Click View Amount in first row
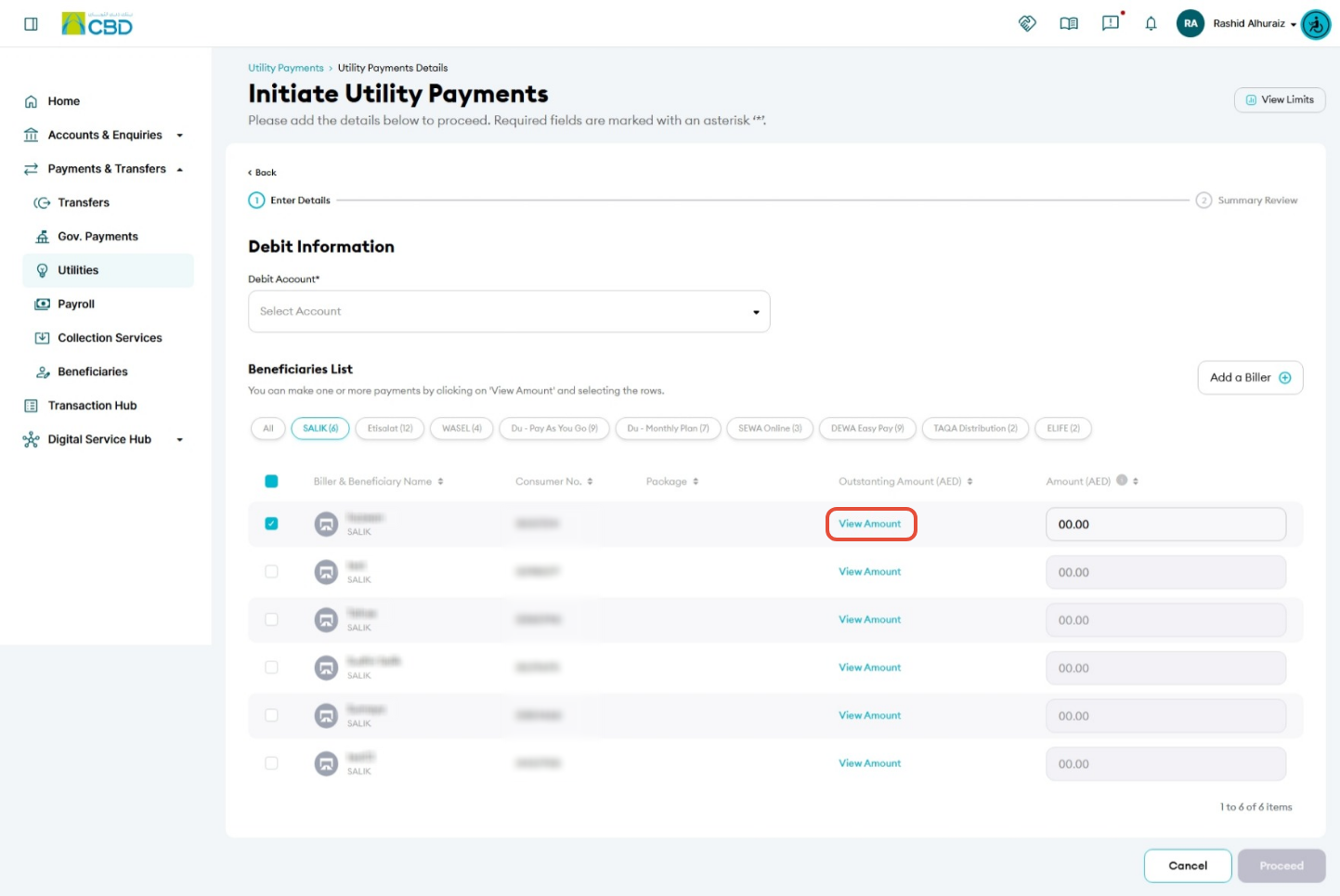1340x896 pixels. (x=870, y=524)
